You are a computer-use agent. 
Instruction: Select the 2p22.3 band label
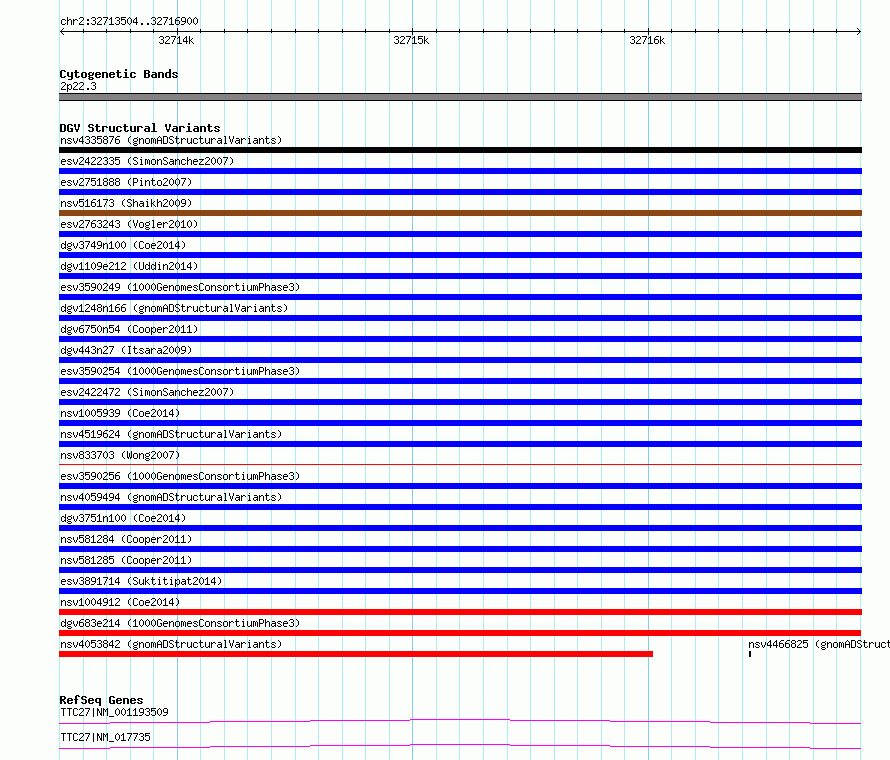[x=78, y=86]
